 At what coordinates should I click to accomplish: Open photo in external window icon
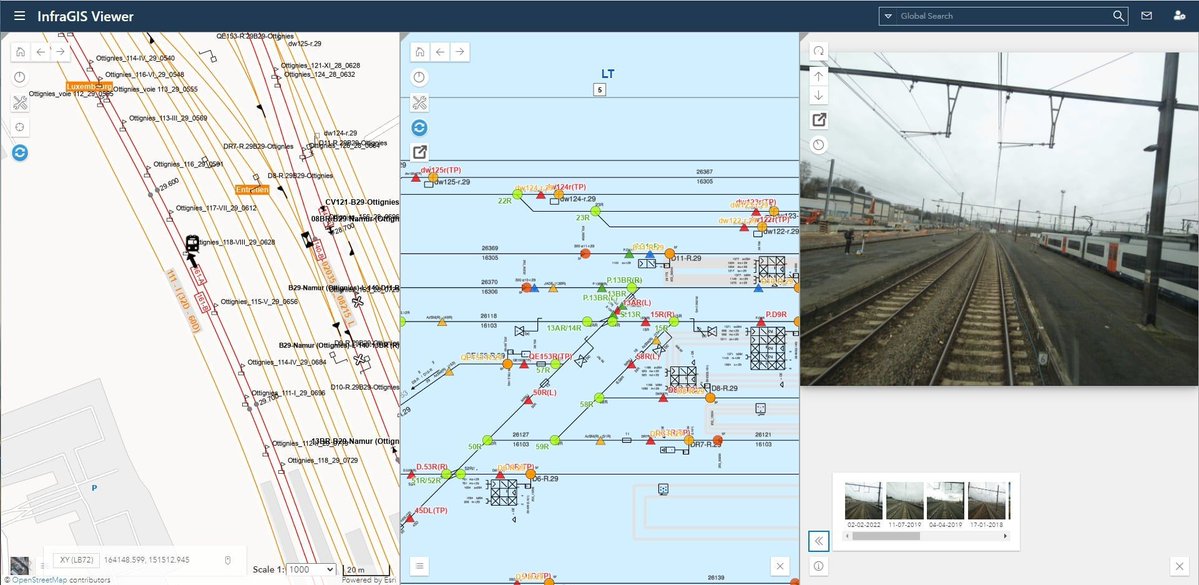pyautogui.click(x=818, y=120)
